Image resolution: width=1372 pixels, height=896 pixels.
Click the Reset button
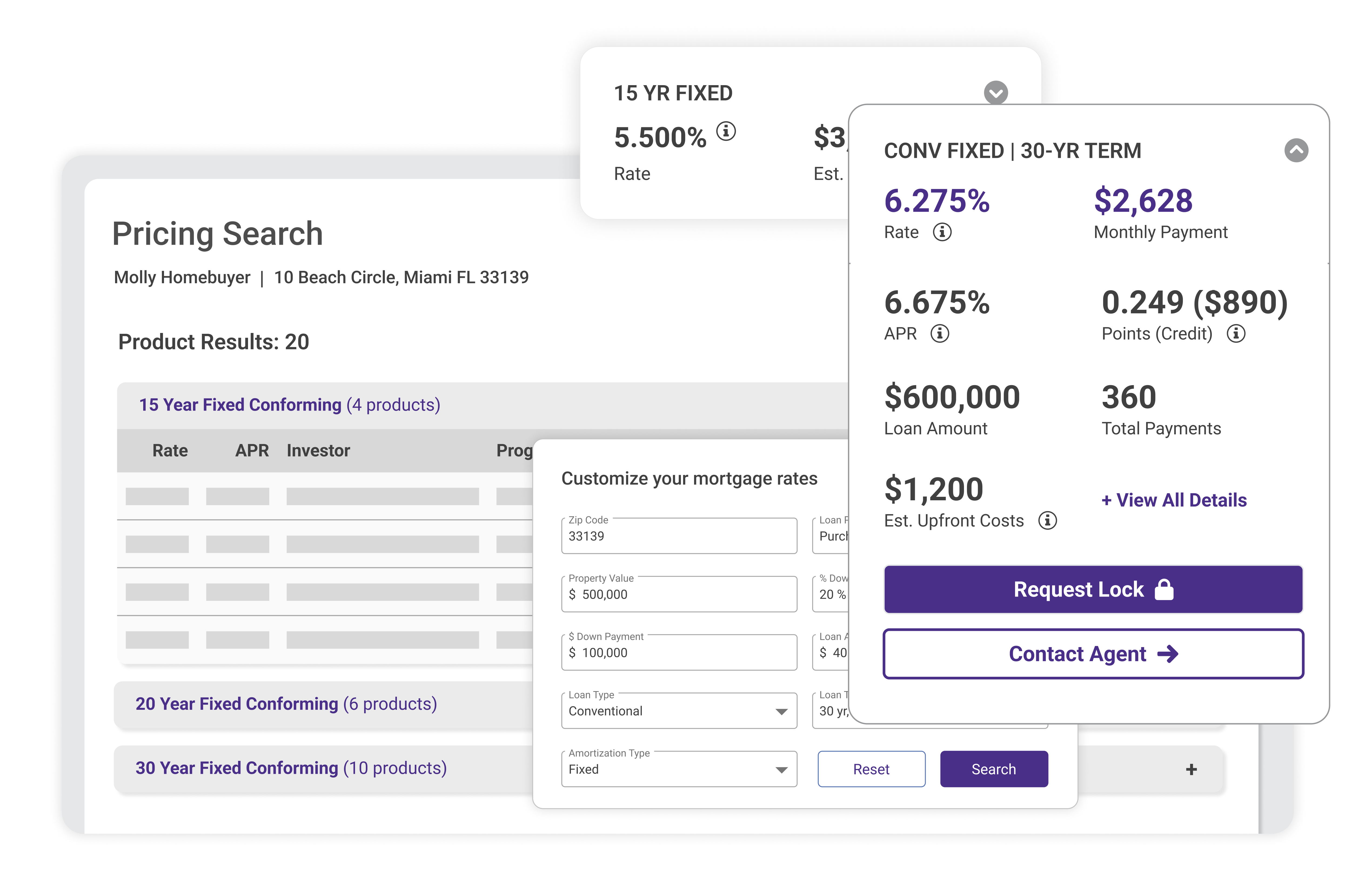(871, 769)
